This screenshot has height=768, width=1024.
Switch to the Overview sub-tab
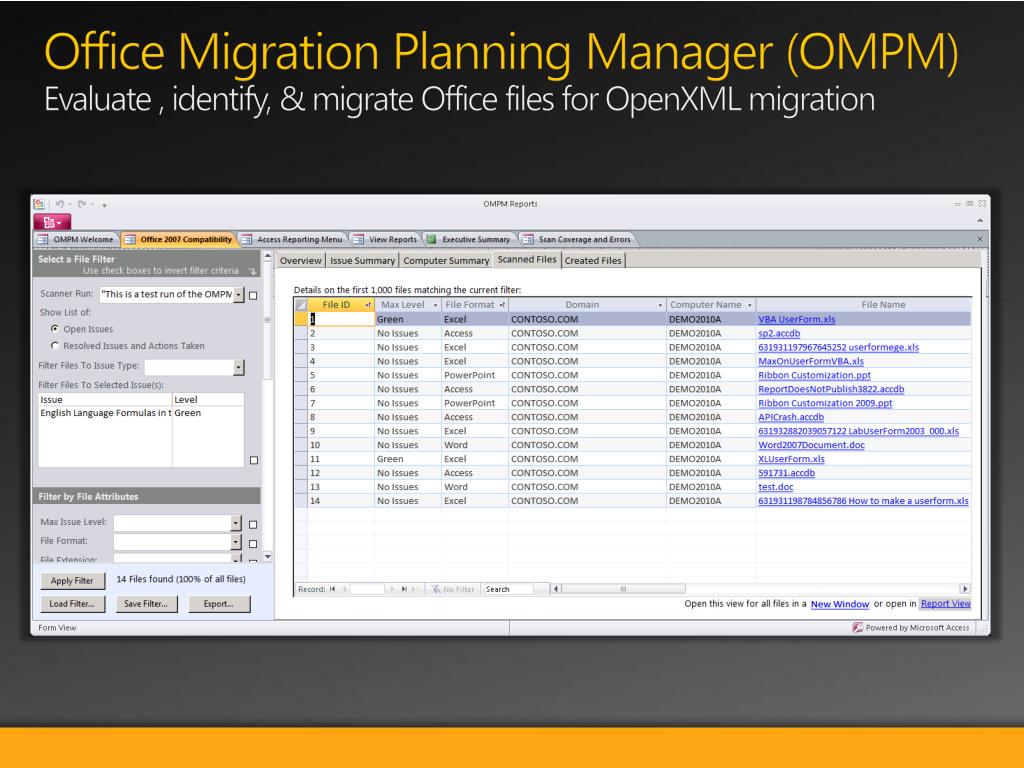click(x=300, y=261)
